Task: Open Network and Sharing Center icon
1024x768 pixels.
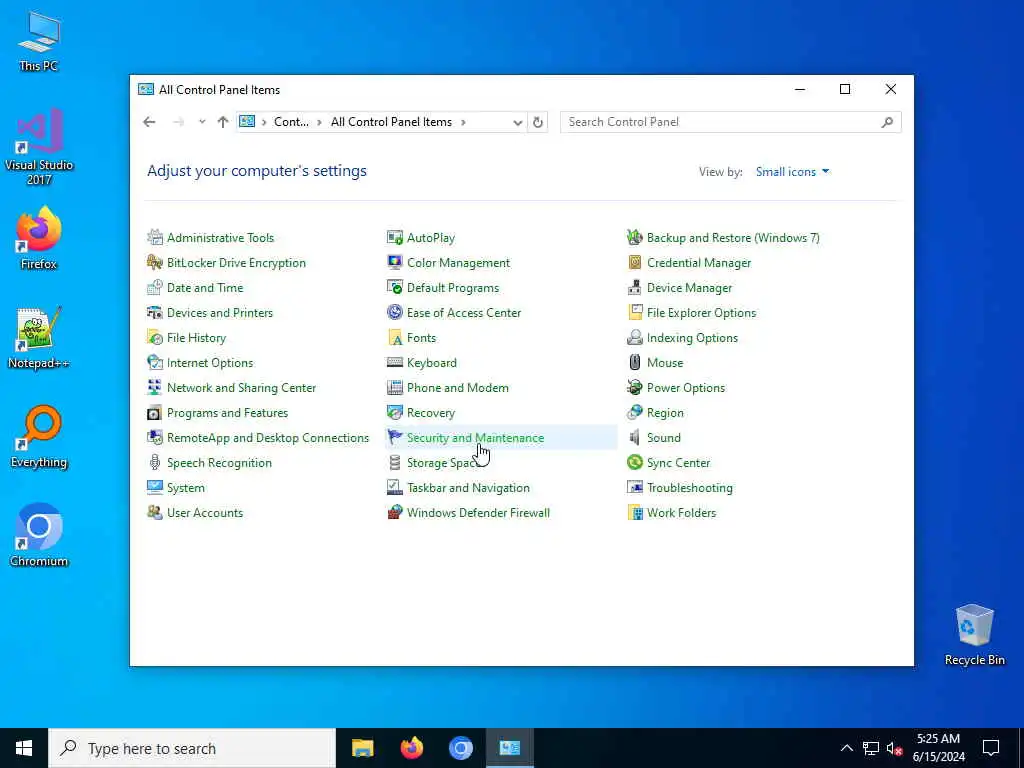Action: tap(155, 387)
